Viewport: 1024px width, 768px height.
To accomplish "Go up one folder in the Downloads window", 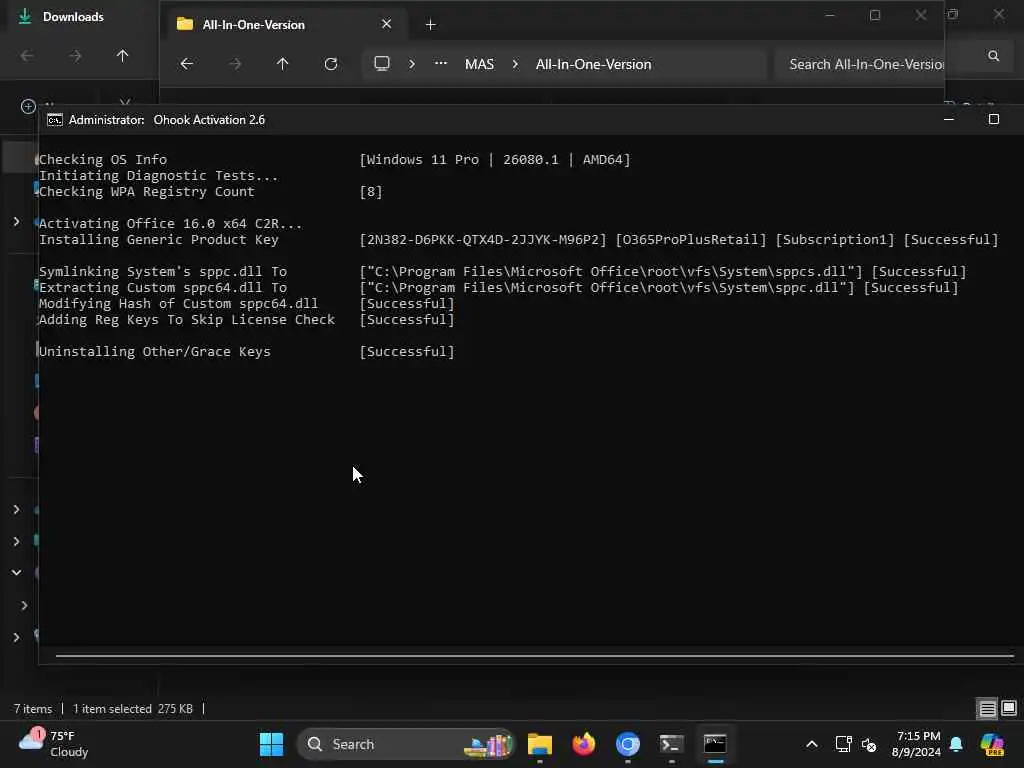I will coord(122,56).
